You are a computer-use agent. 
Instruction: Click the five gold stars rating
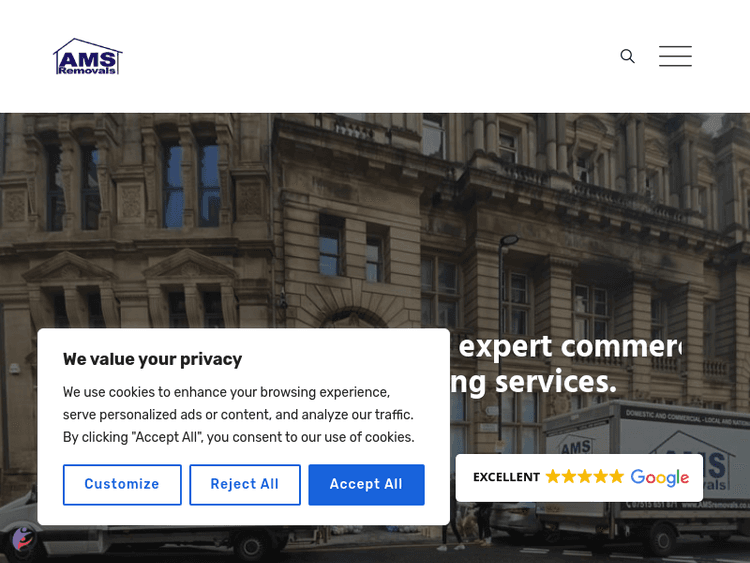tap(585, 476)
